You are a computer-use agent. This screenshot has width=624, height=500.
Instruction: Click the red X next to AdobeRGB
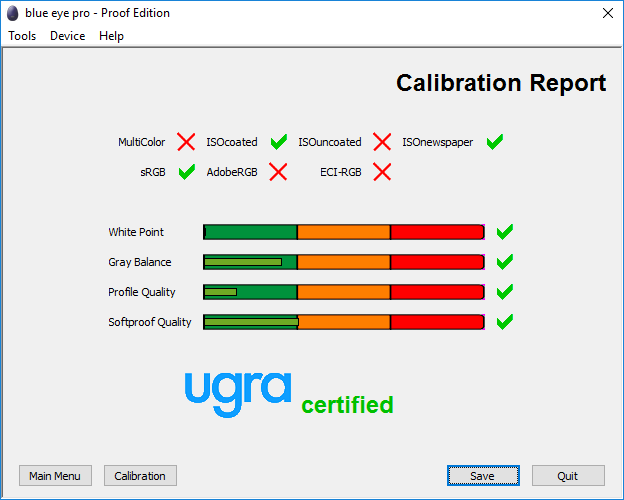[279, 172]
